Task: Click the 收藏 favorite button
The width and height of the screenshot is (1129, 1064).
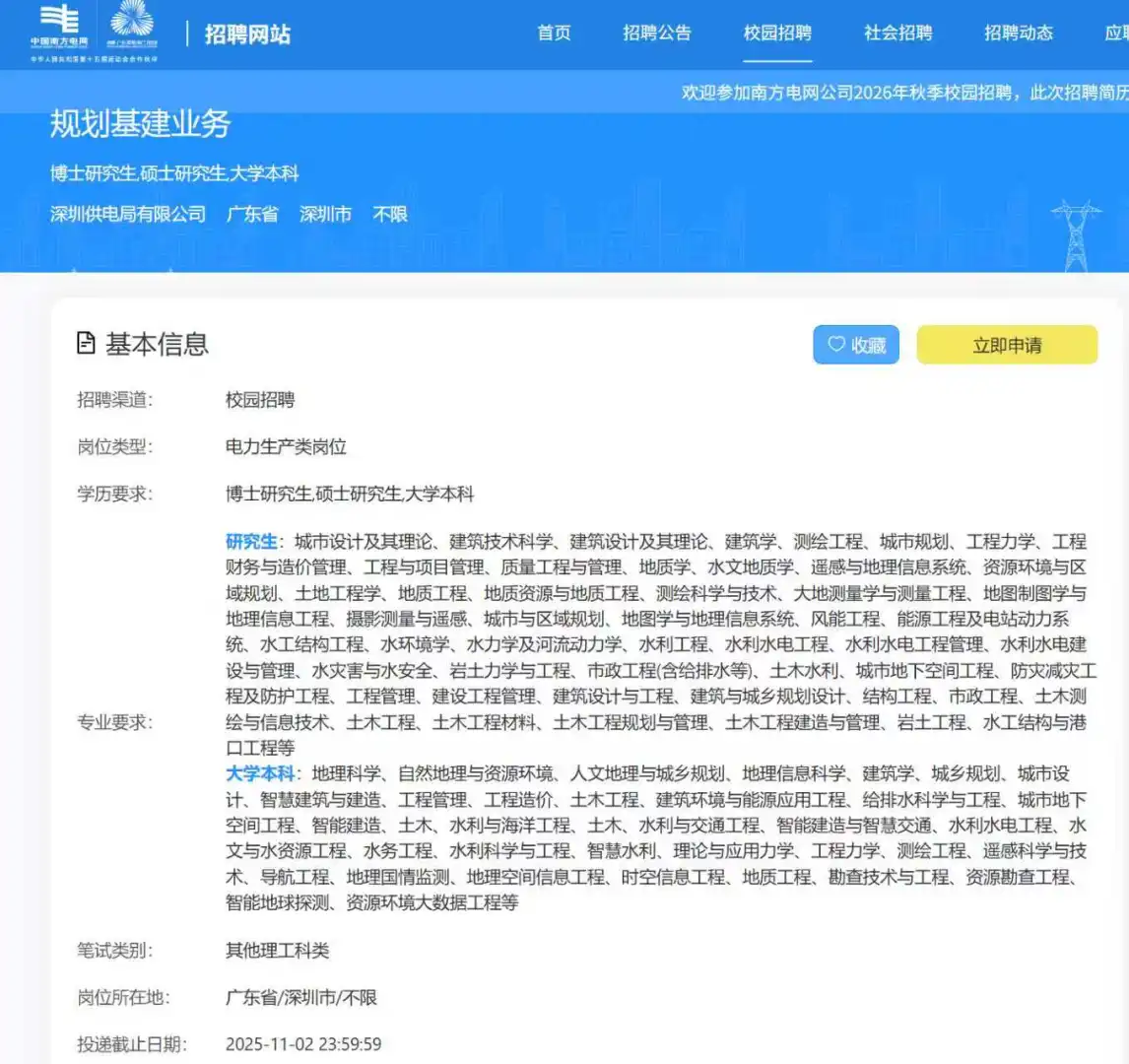Action: pos(856,345)
